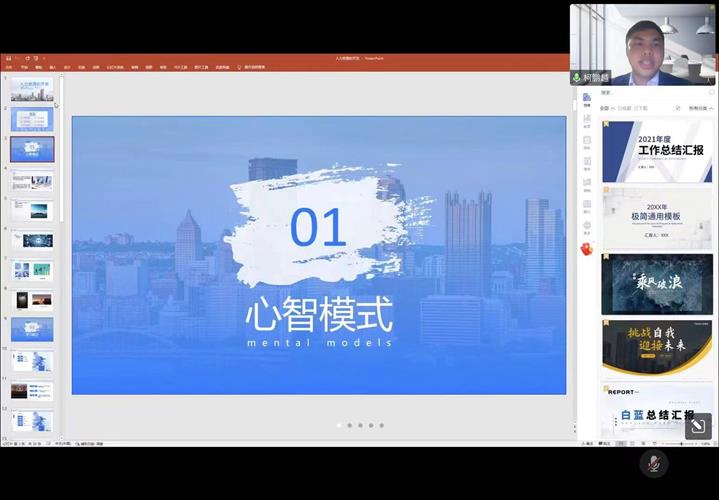Click the muted microphone button at bottom
The width and height of the screenshot is (719, 500).
653,463
